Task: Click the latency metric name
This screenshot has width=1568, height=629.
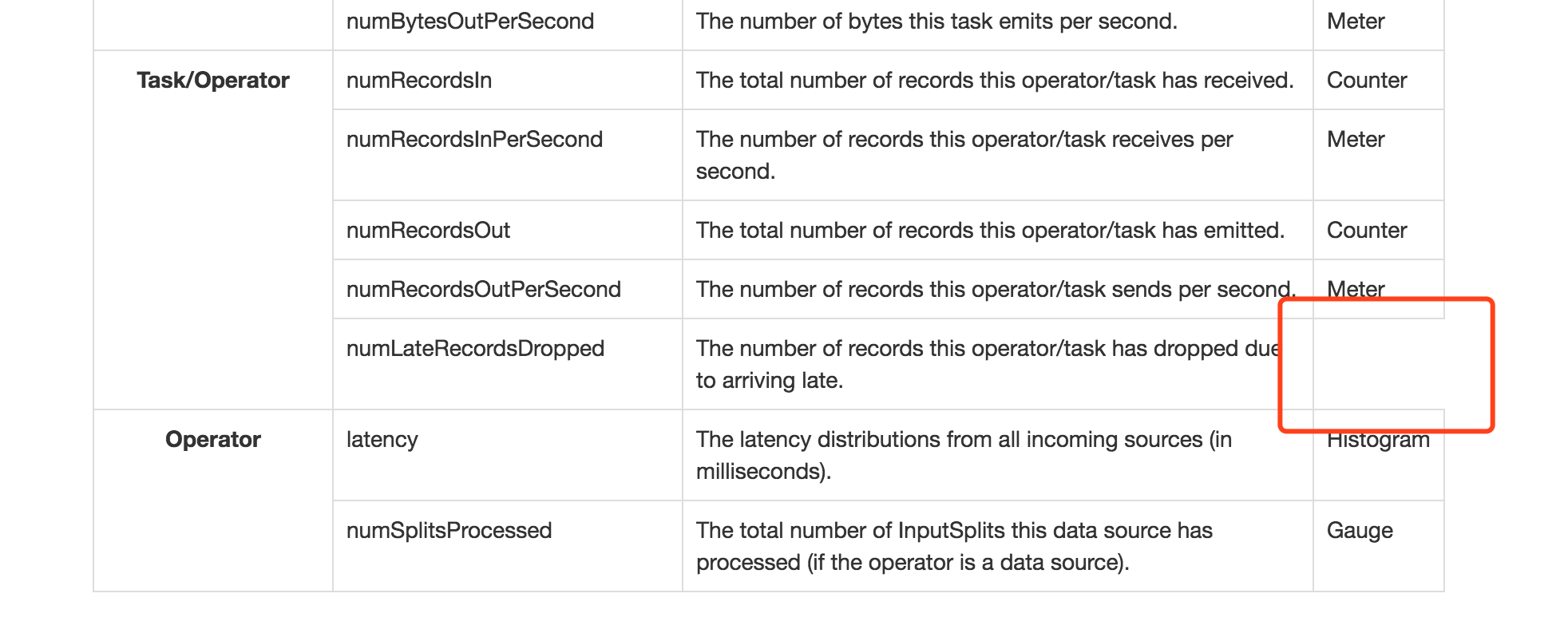Action: coord(382,440)
